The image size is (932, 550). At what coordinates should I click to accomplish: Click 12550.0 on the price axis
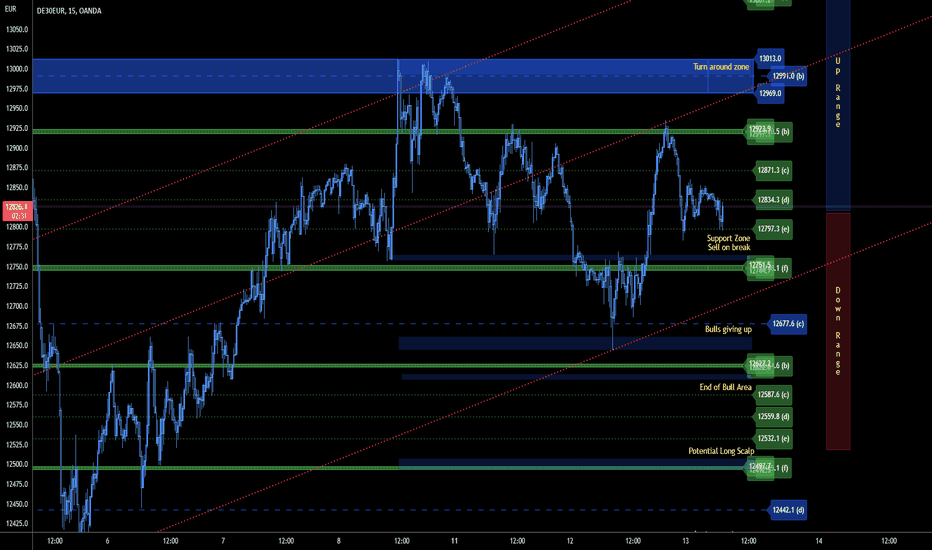[17, 425]
